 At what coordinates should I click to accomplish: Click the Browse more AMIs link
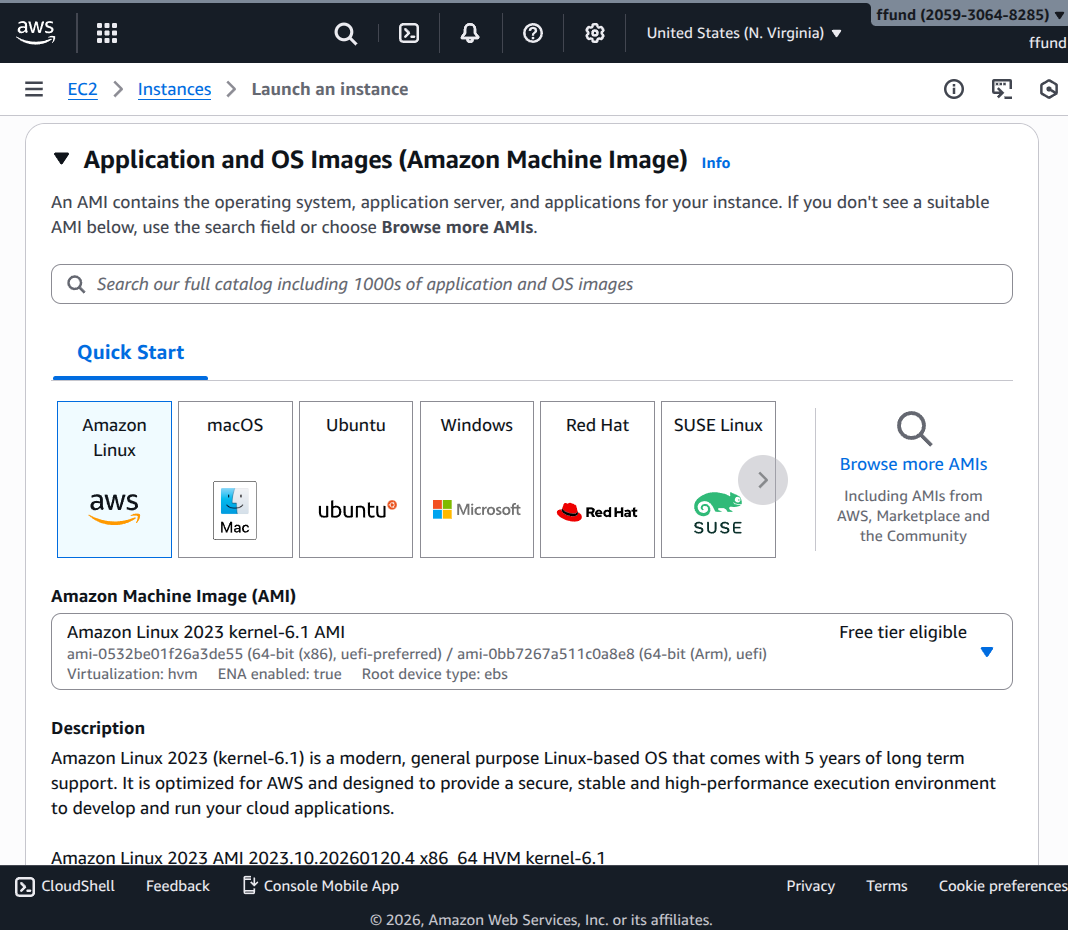tap(913, 464)
